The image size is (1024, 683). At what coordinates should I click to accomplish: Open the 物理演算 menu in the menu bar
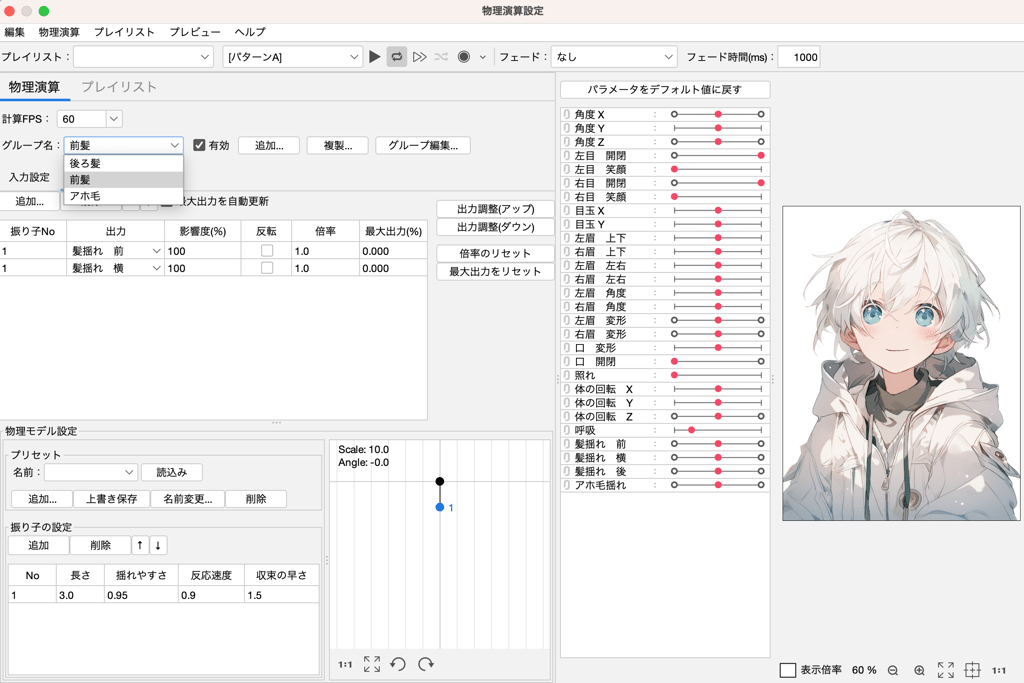point(58,31)
